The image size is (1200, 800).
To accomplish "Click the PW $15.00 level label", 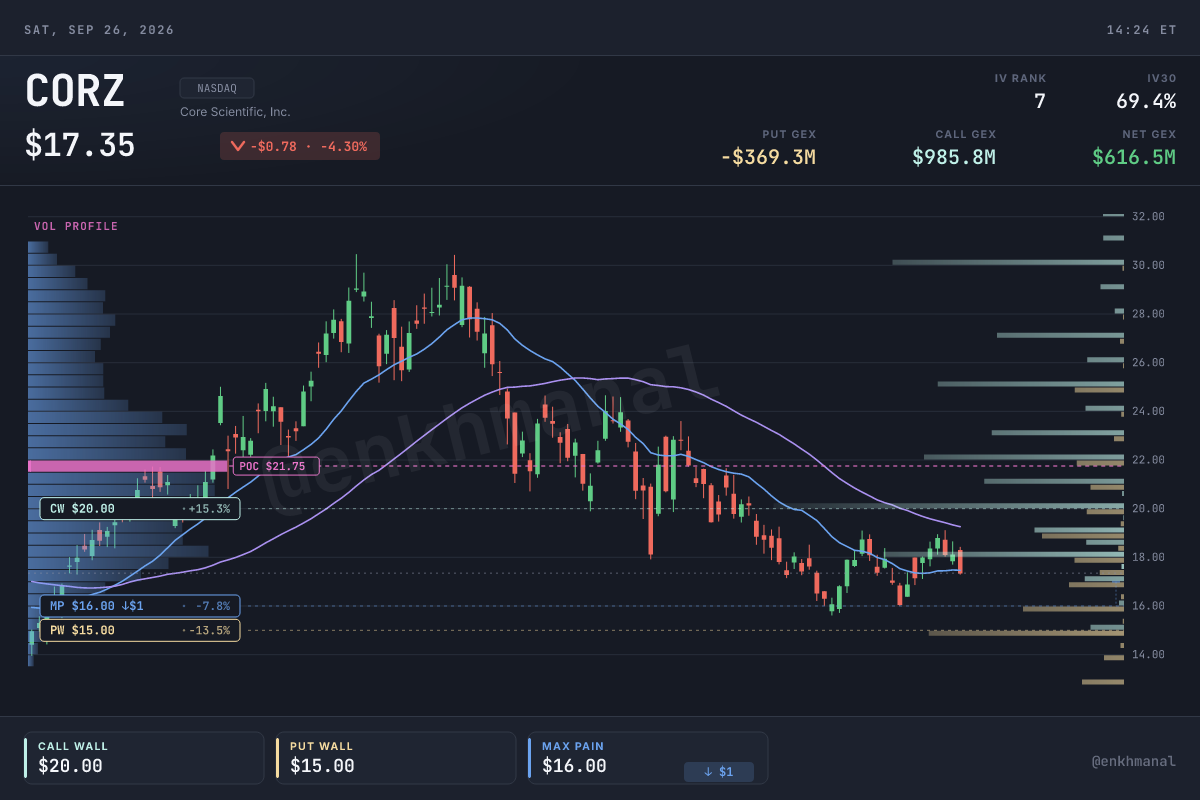I will [140, 630].
